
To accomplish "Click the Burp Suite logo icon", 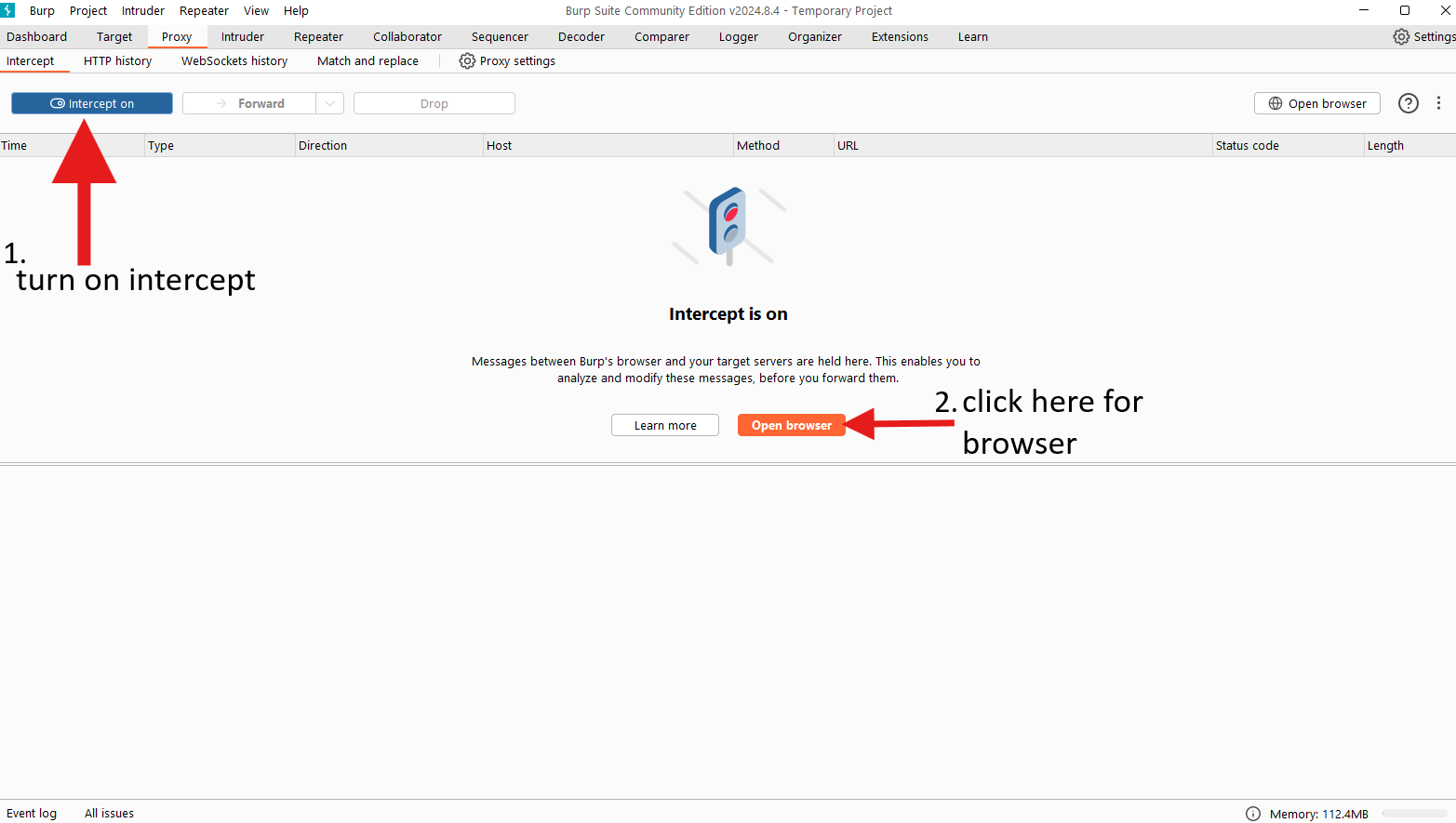I will pyautogui.click(x=8, y=10).
